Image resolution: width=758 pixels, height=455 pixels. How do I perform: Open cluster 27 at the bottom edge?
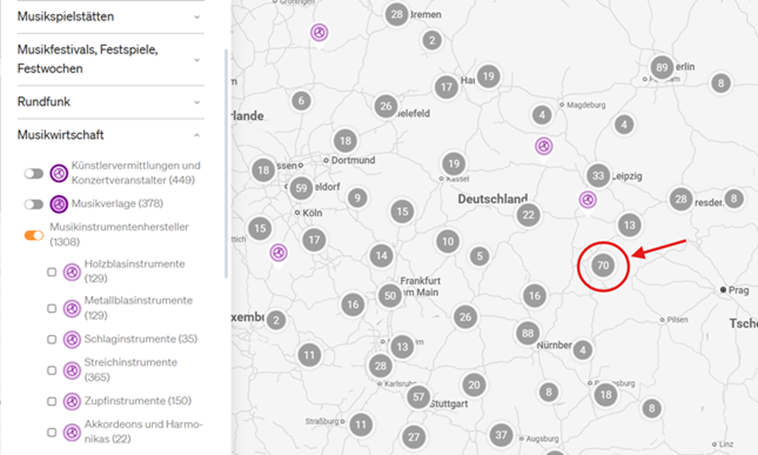[413, 437]
